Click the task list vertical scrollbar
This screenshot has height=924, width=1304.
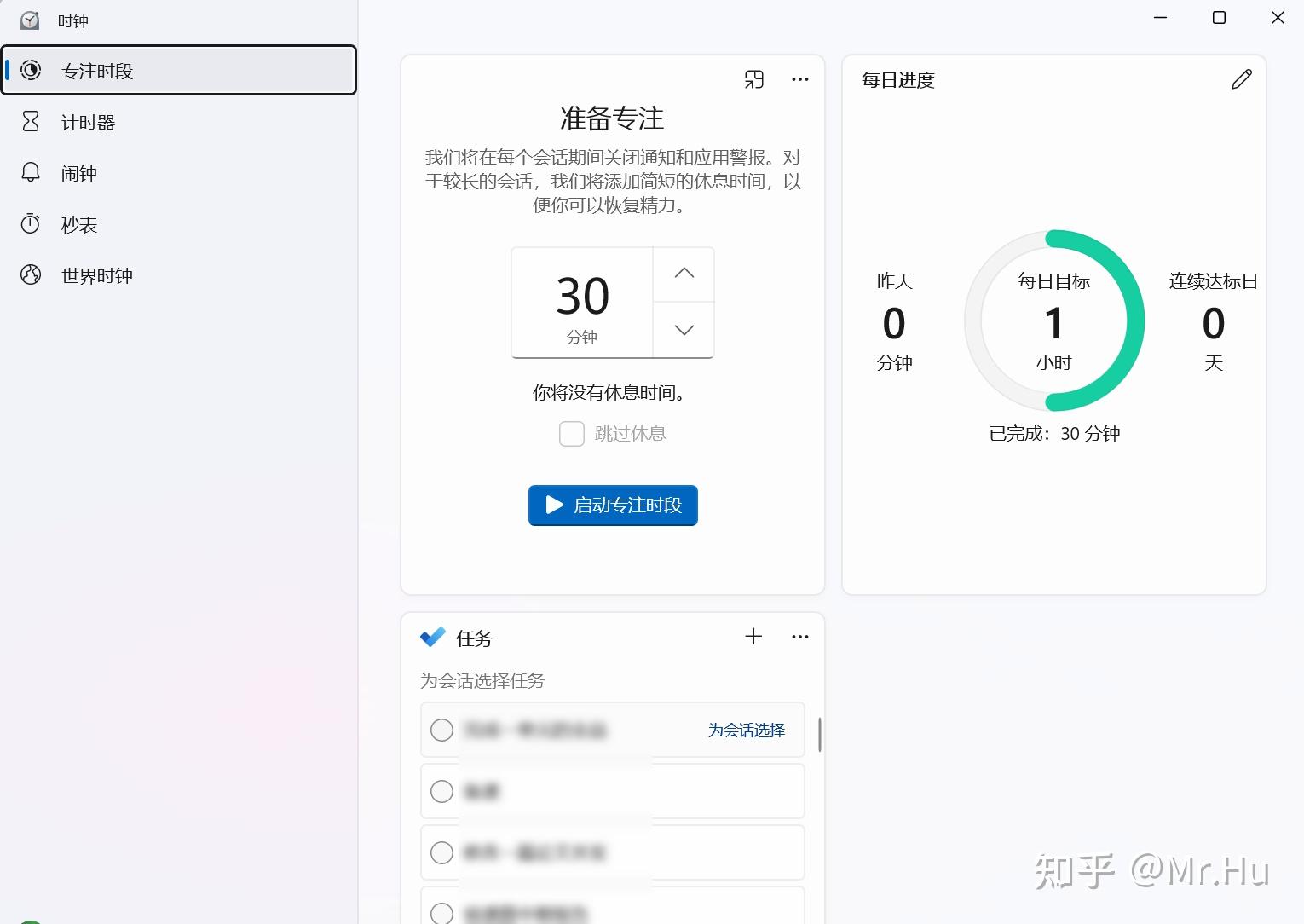point(819,735)
